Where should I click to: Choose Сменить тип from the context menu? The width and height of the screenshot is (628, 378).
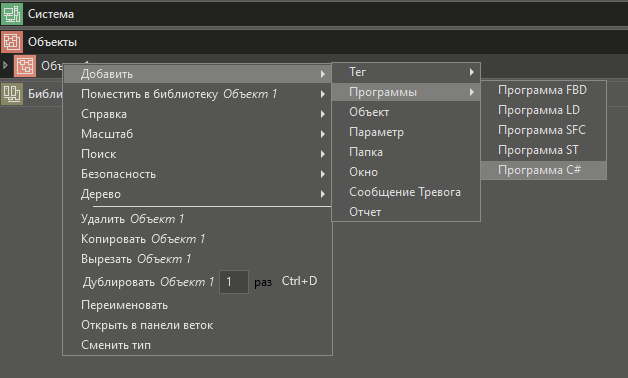pyautogui.click(x=197, y=345)
